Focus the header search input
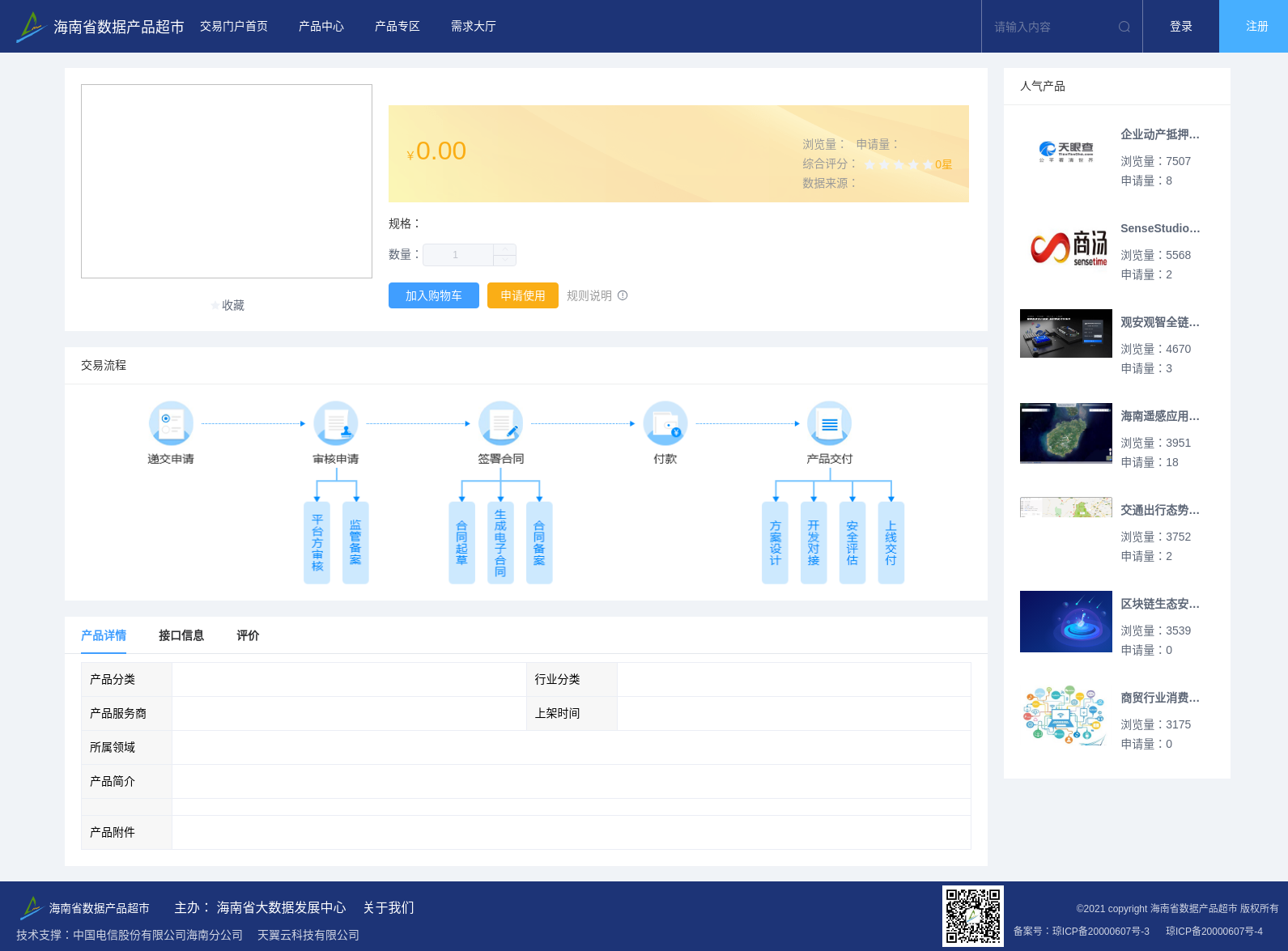Viewport: 1288px width, 951px height. [1051, 27]
